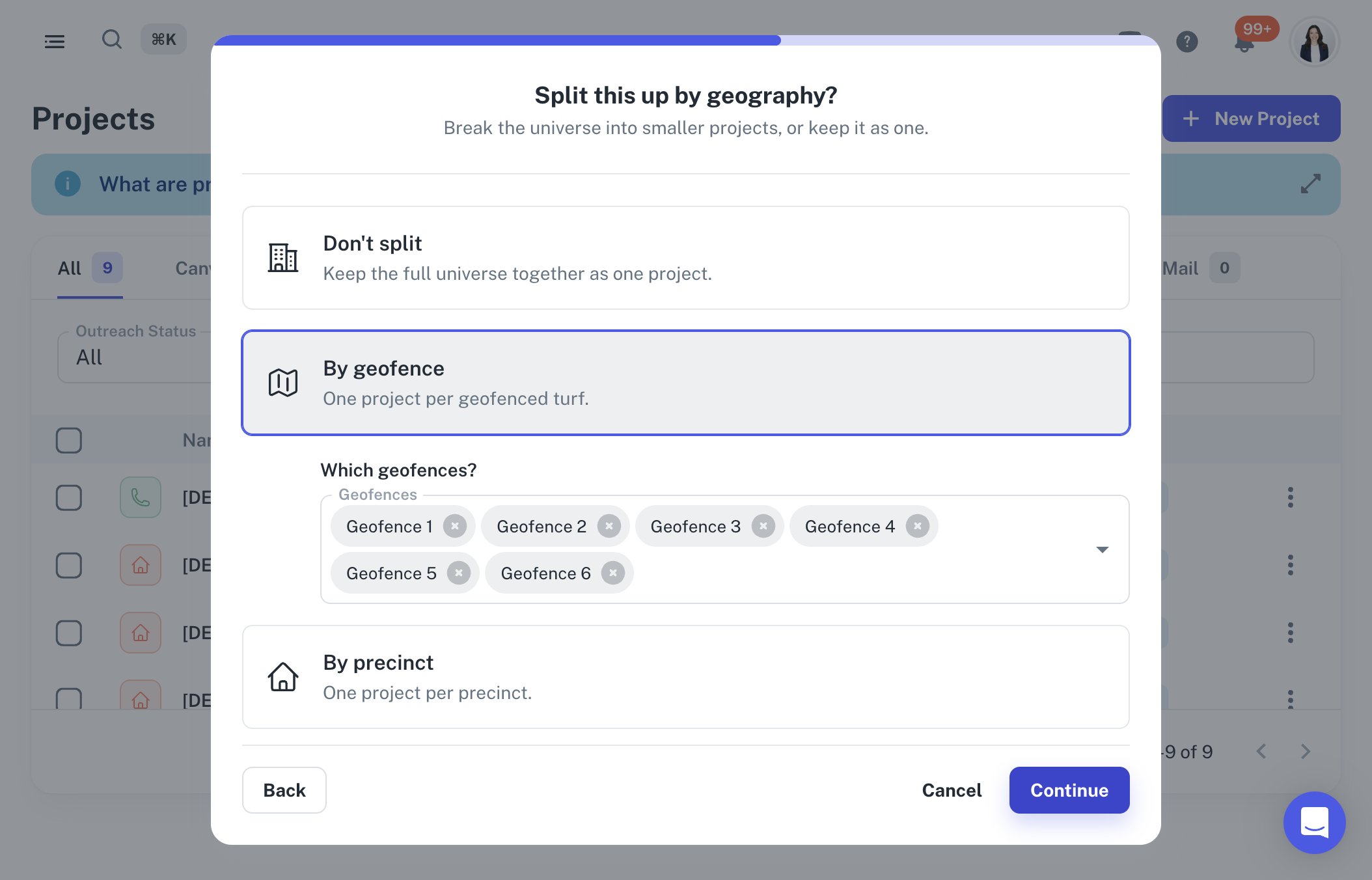Click the dialog progress bar
The width and height of the screenshot is (1372, 880).
tap(686, 40)
